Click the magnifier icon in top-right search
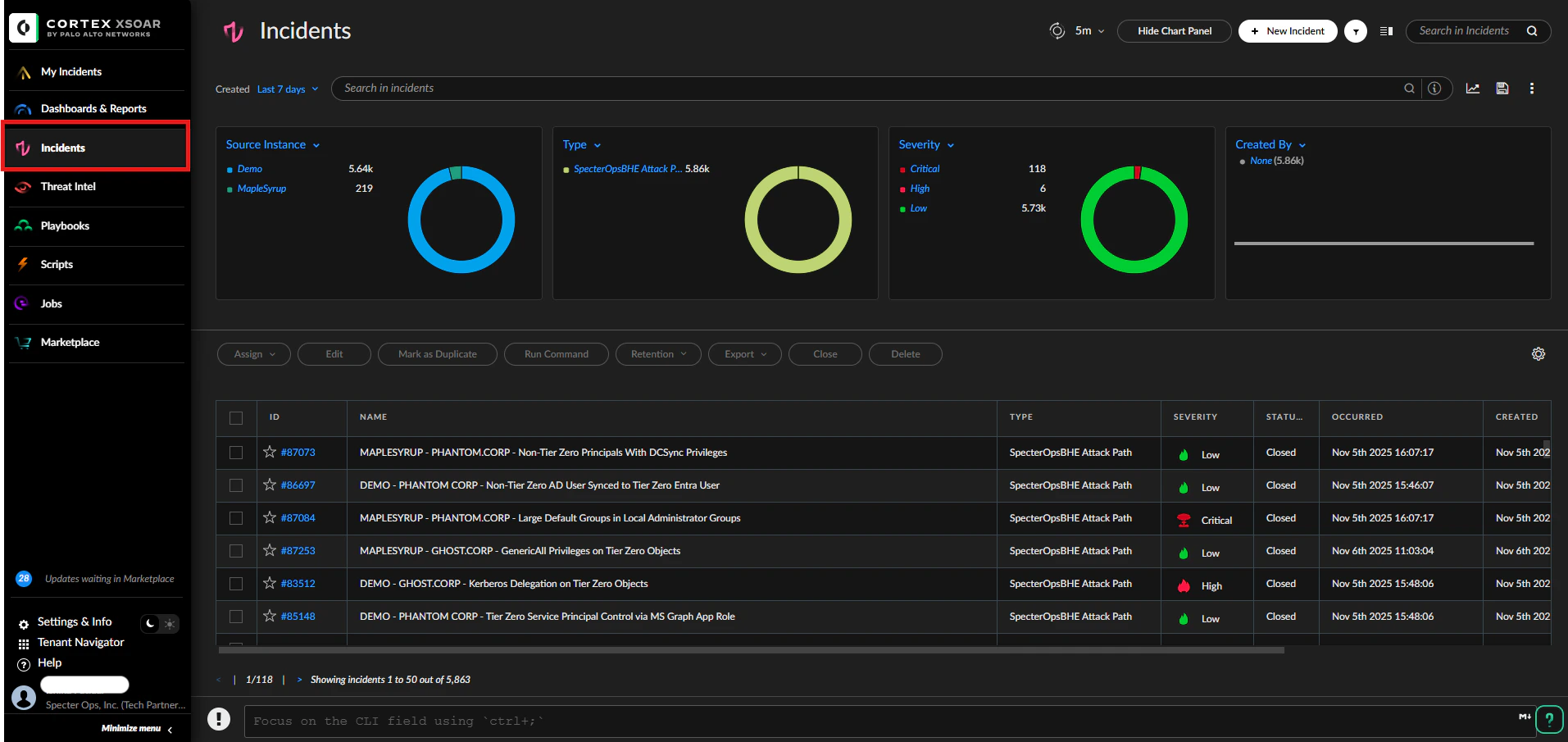The width and height of the screenshot is (1568, 742). (1532, 31)
